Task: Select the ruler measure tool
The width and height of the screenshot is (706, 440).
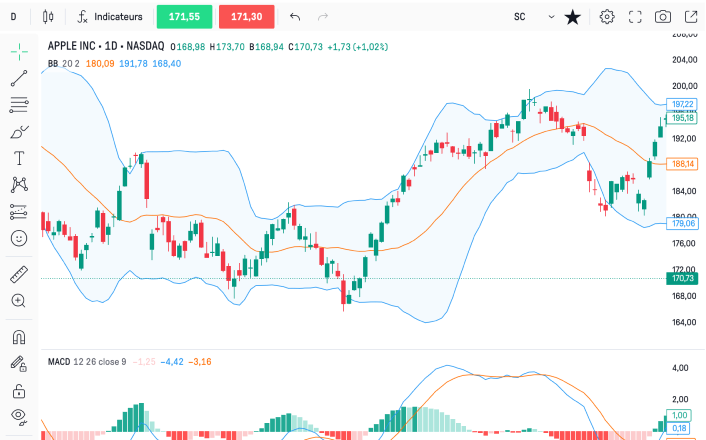Action: 18,274
